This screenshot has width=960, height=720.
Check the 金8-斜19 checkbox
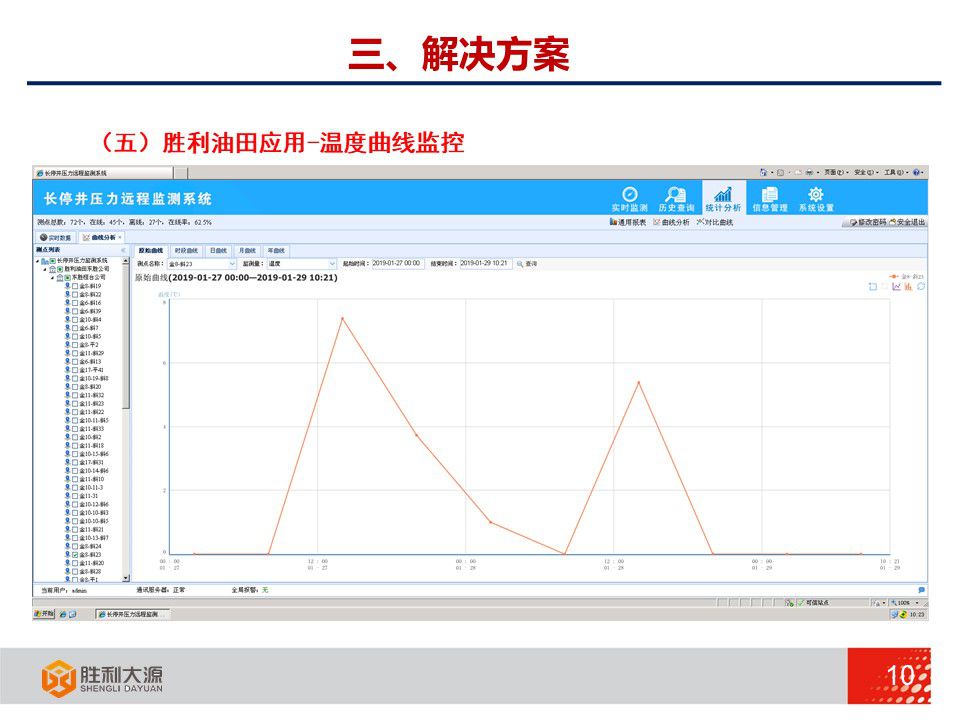(75, 287)
